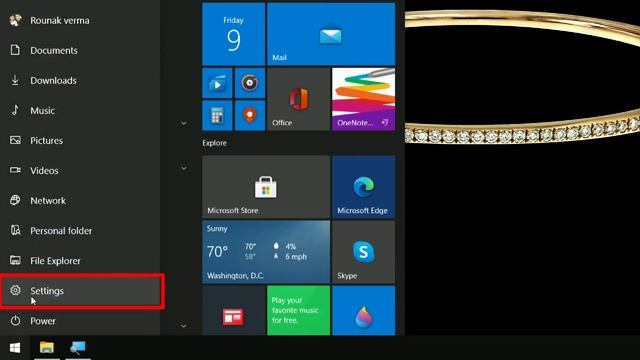Open the Maps small tile

pyautogui.click(x=250, y=116)
